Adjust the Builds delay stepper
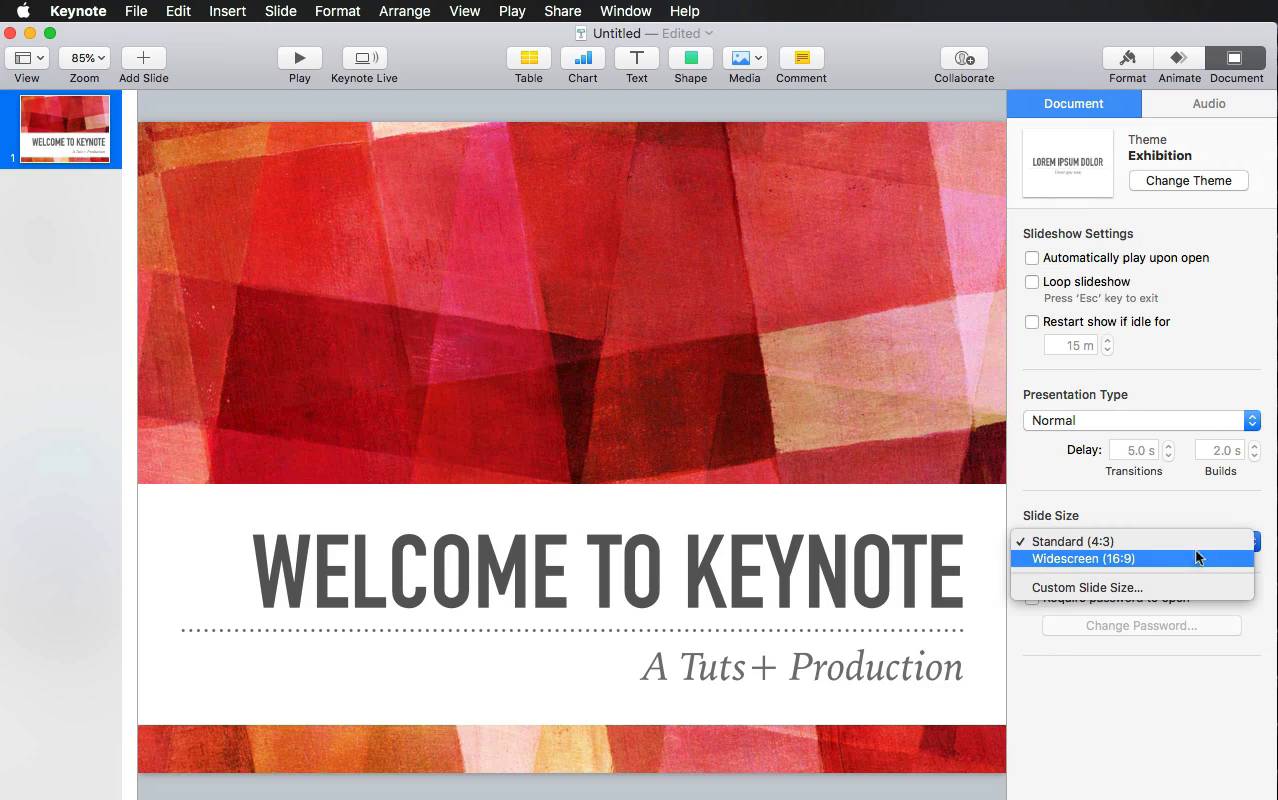 point(1254,451)
